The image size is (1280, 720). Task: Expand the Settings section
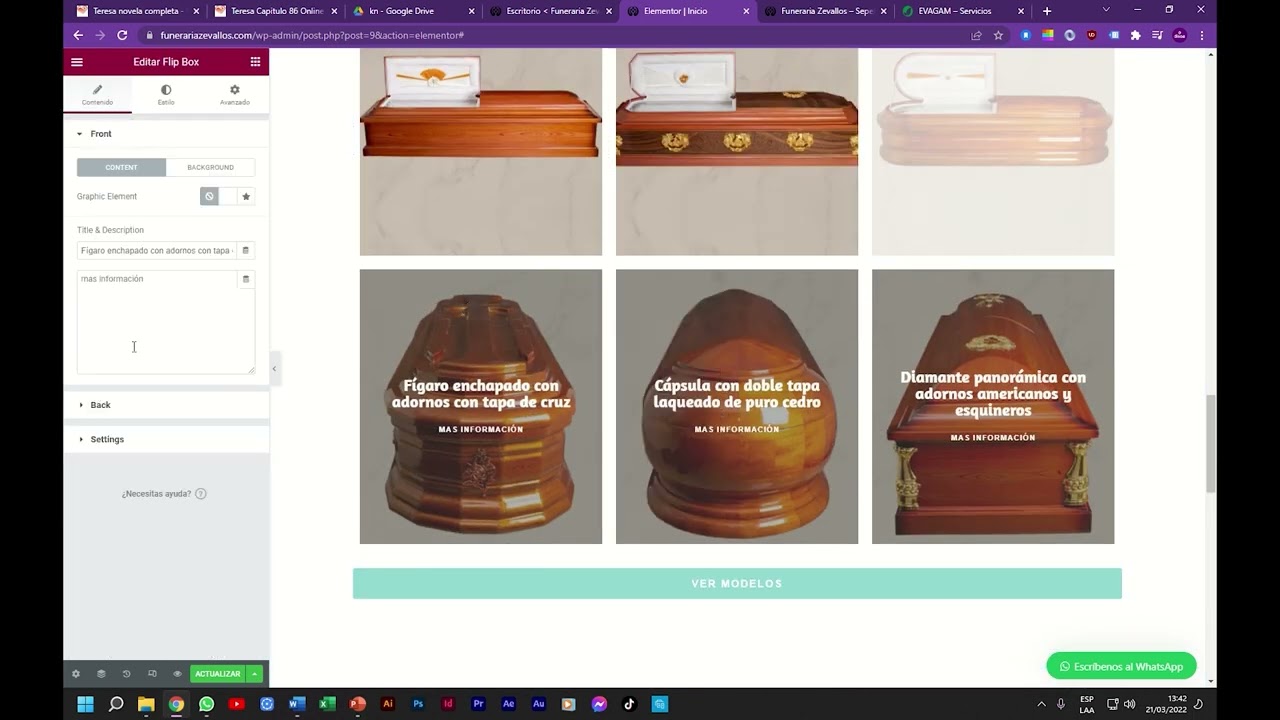point(166,439)
